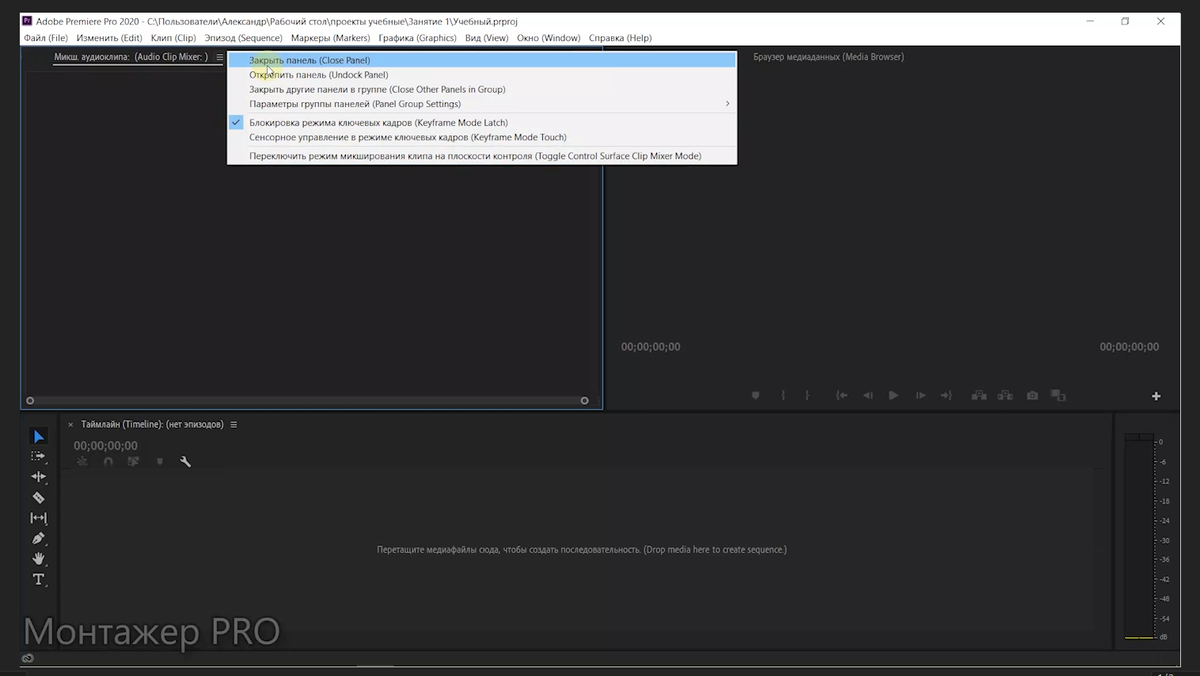Open the Файл (File) menu

(x=46, y=38)
